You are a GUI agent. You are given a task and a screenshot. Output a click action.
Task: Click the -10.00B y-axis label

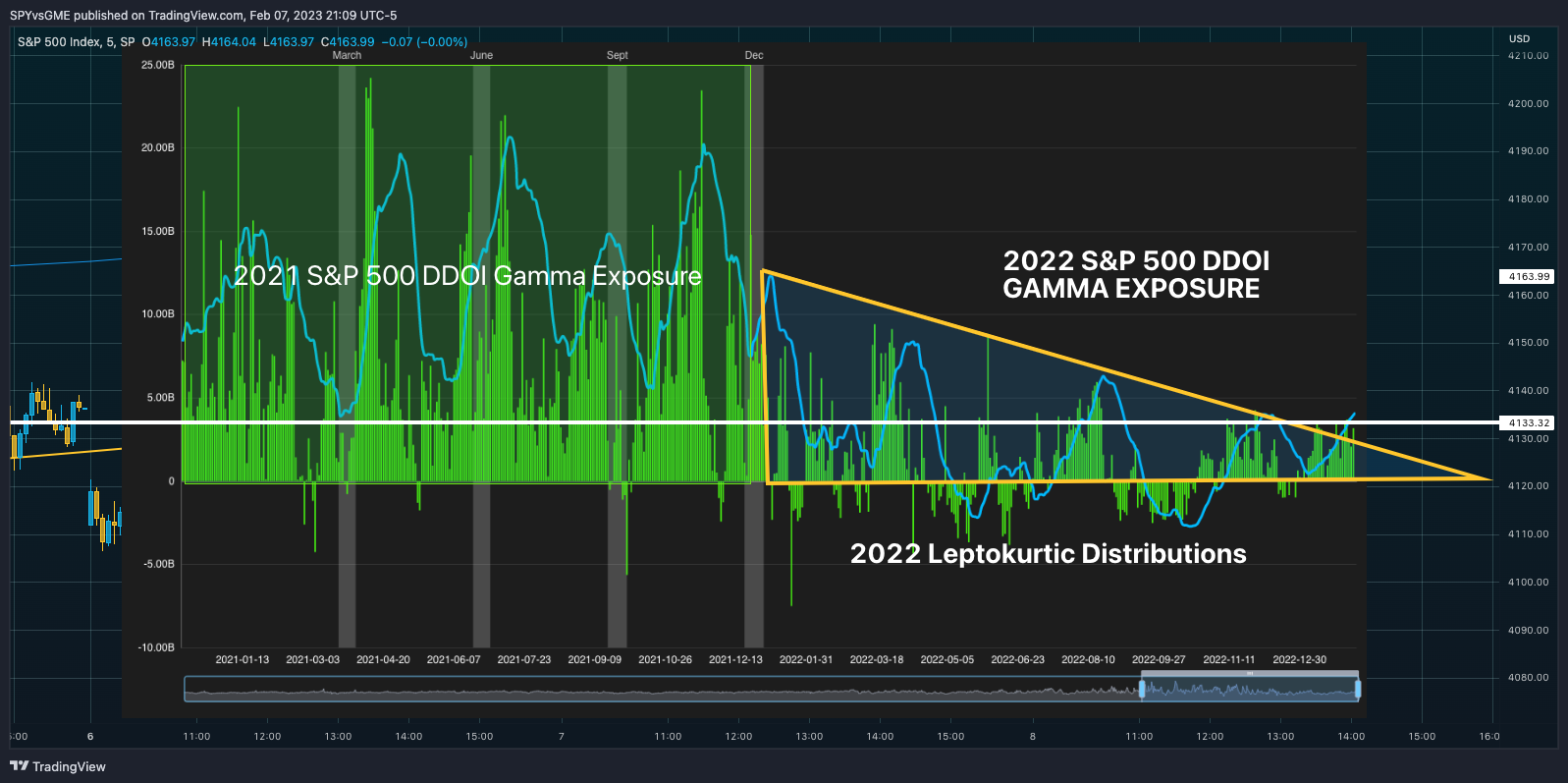click(155, 647)
